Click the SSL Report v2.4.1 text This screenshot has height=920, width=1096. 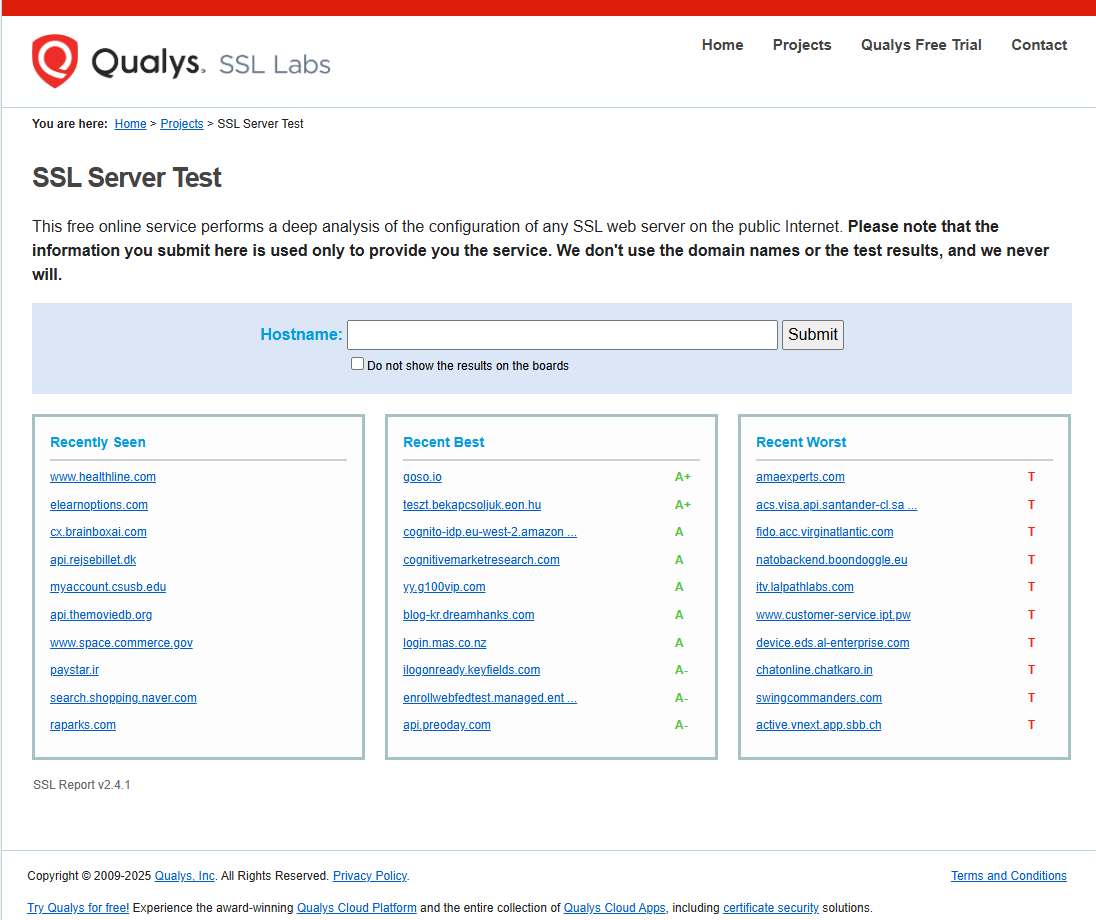click(x=82, y=785)
